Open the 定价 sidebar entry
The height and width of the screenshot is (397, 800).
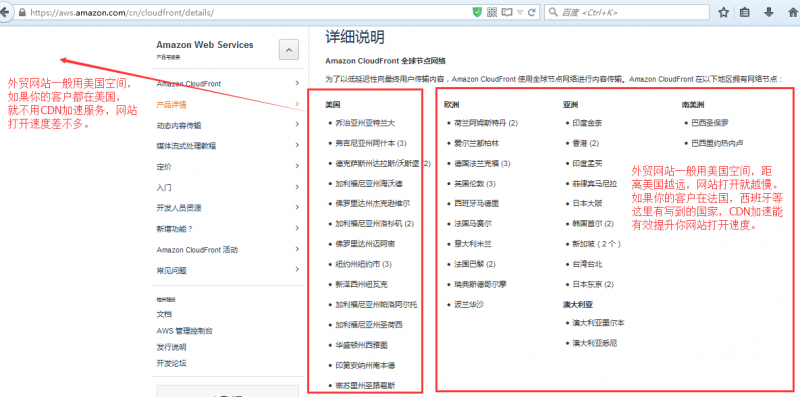[164, 166]
